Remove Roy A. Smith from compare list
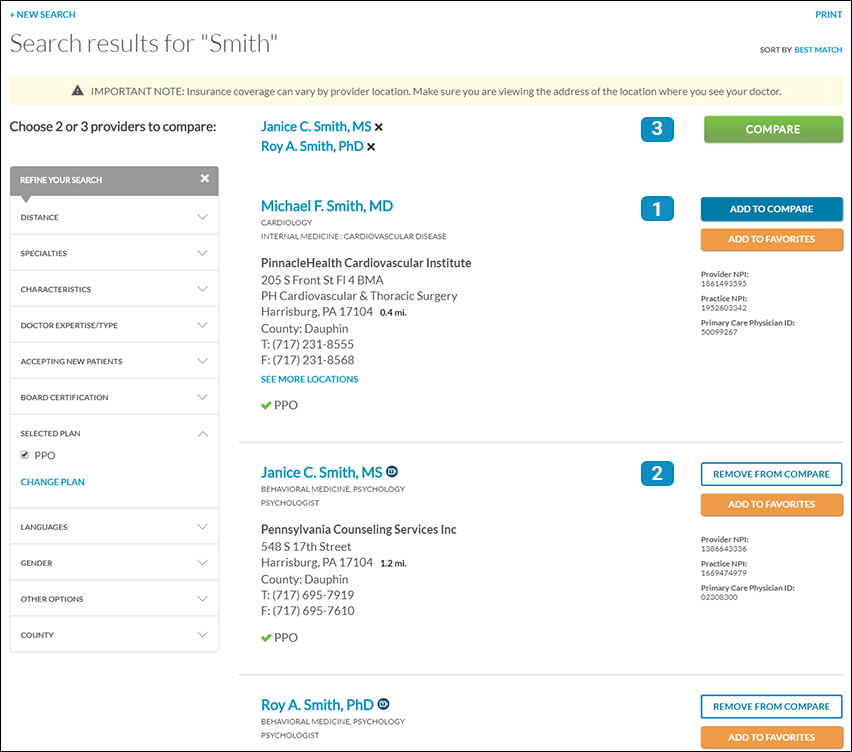Viewport: 852px width, 752px height. click(371, 147)
